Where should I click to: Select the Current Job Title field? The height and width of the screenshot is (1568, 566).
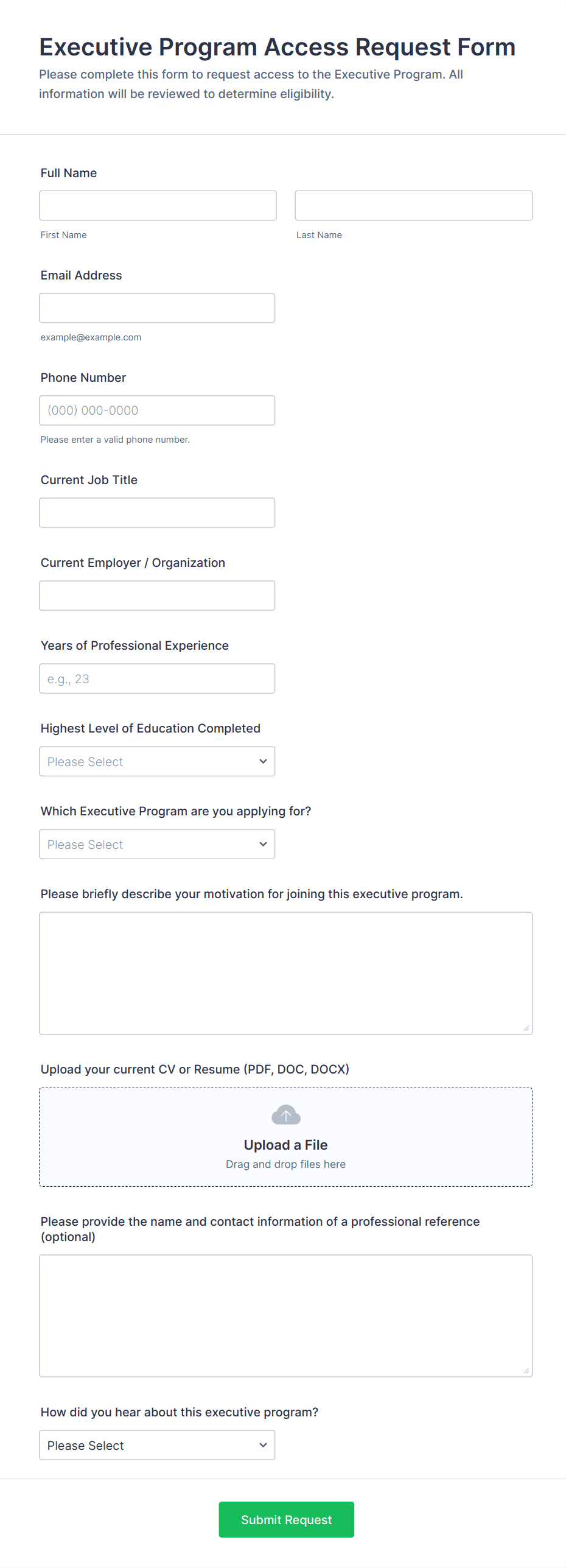coord(156,512)
